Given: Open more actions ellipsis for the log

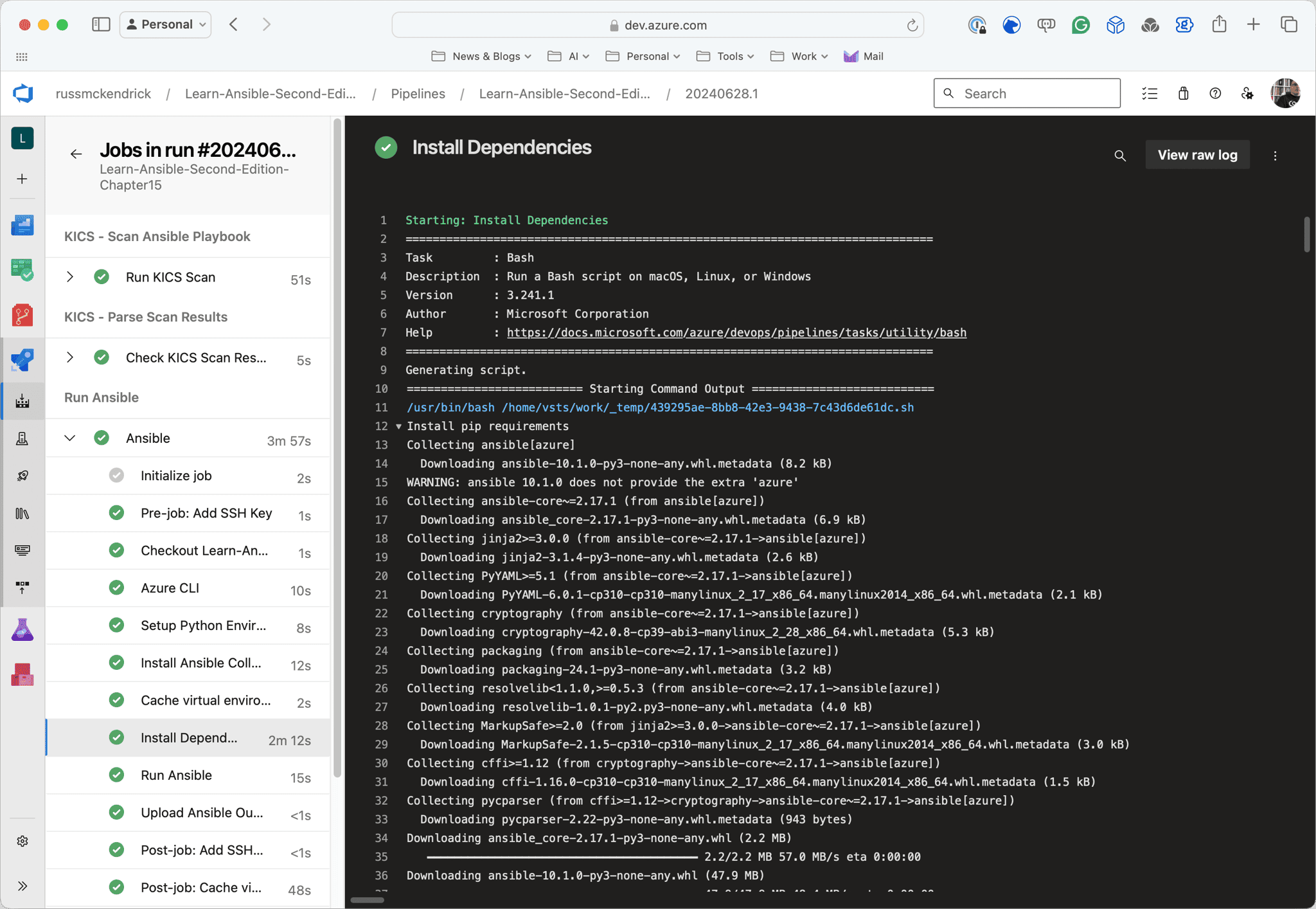Looking at the screenshot, I should [x=1275, y=156].
